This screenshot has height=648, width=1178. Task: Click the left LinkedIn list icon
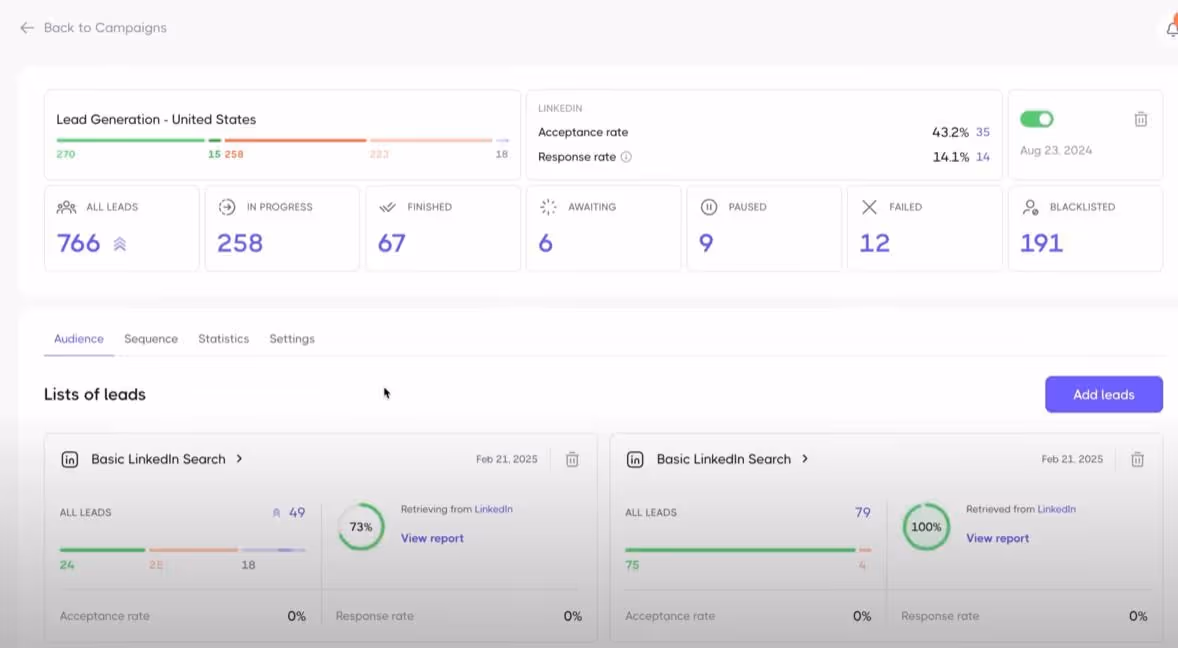click(70, 459)
